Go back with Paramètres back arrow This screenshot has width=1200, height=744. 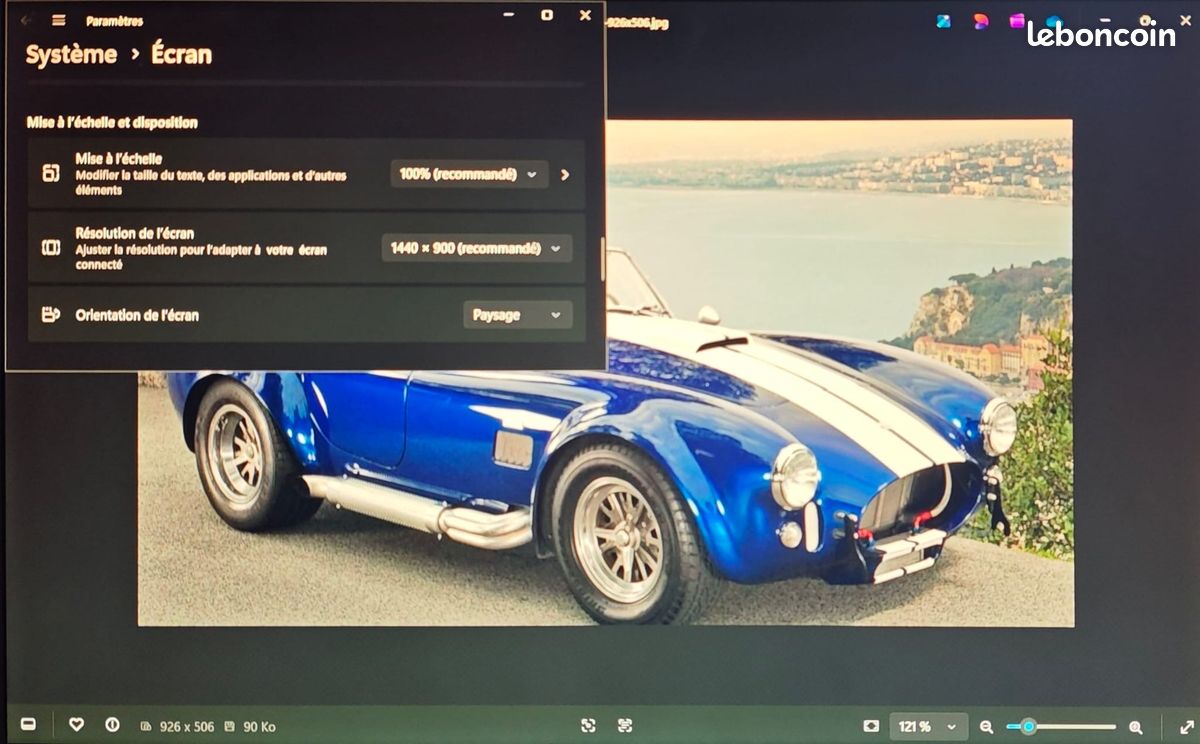tap(25, 20)
